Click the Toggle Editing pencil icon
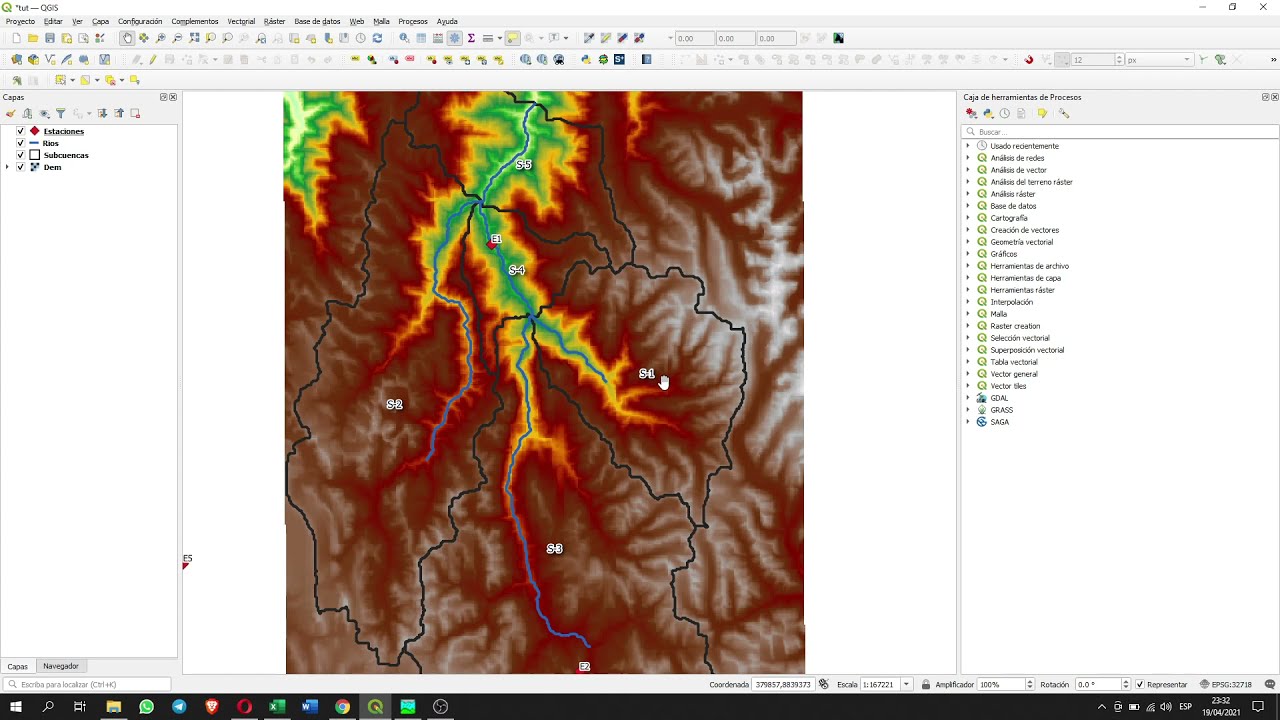Image resolution: width=1280 pixels, height=720 pixels. pyautogui.click(x=153, y=60)
